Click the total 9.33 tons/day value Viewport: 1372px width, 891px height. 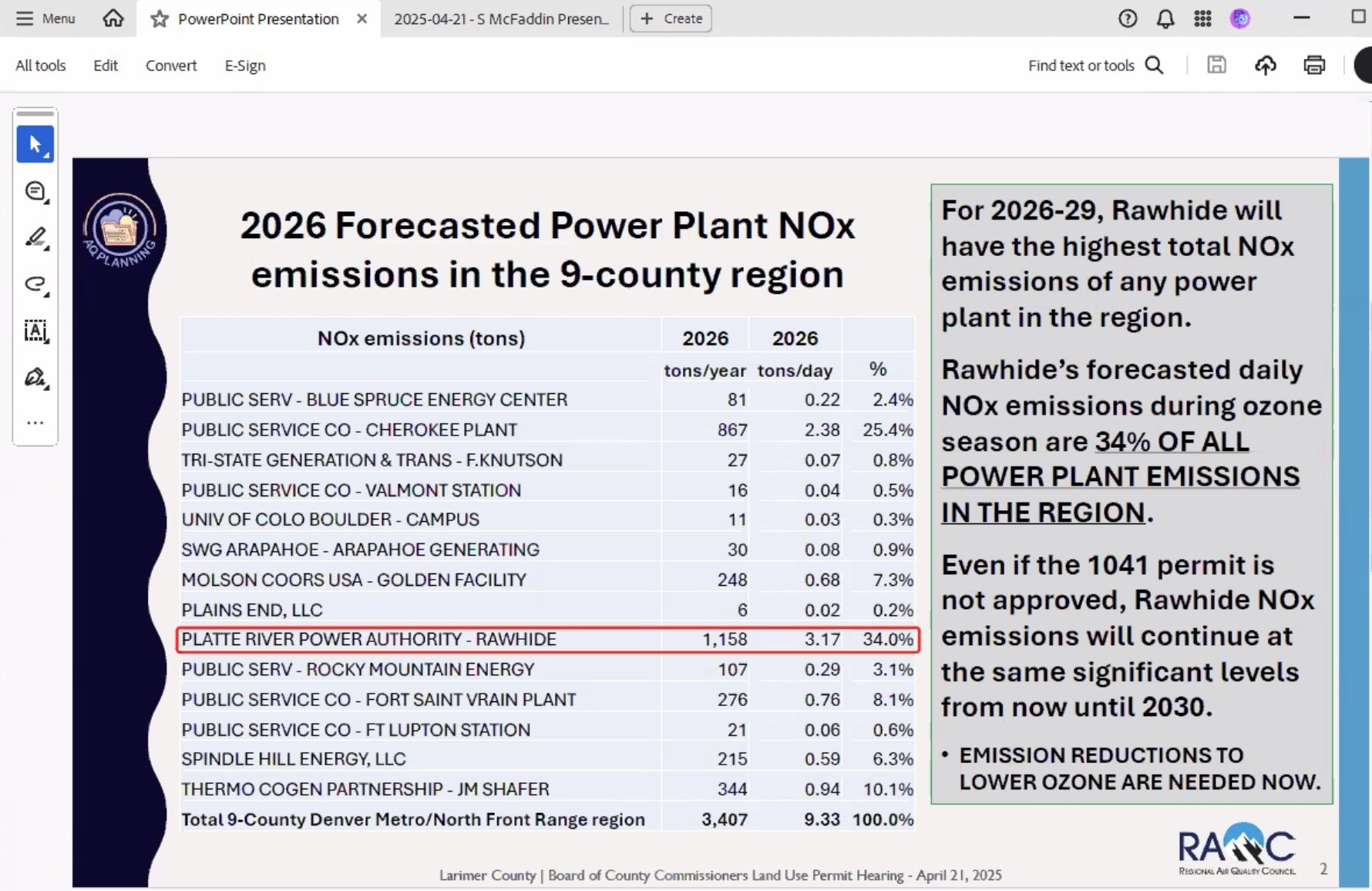tap(822, 819)
